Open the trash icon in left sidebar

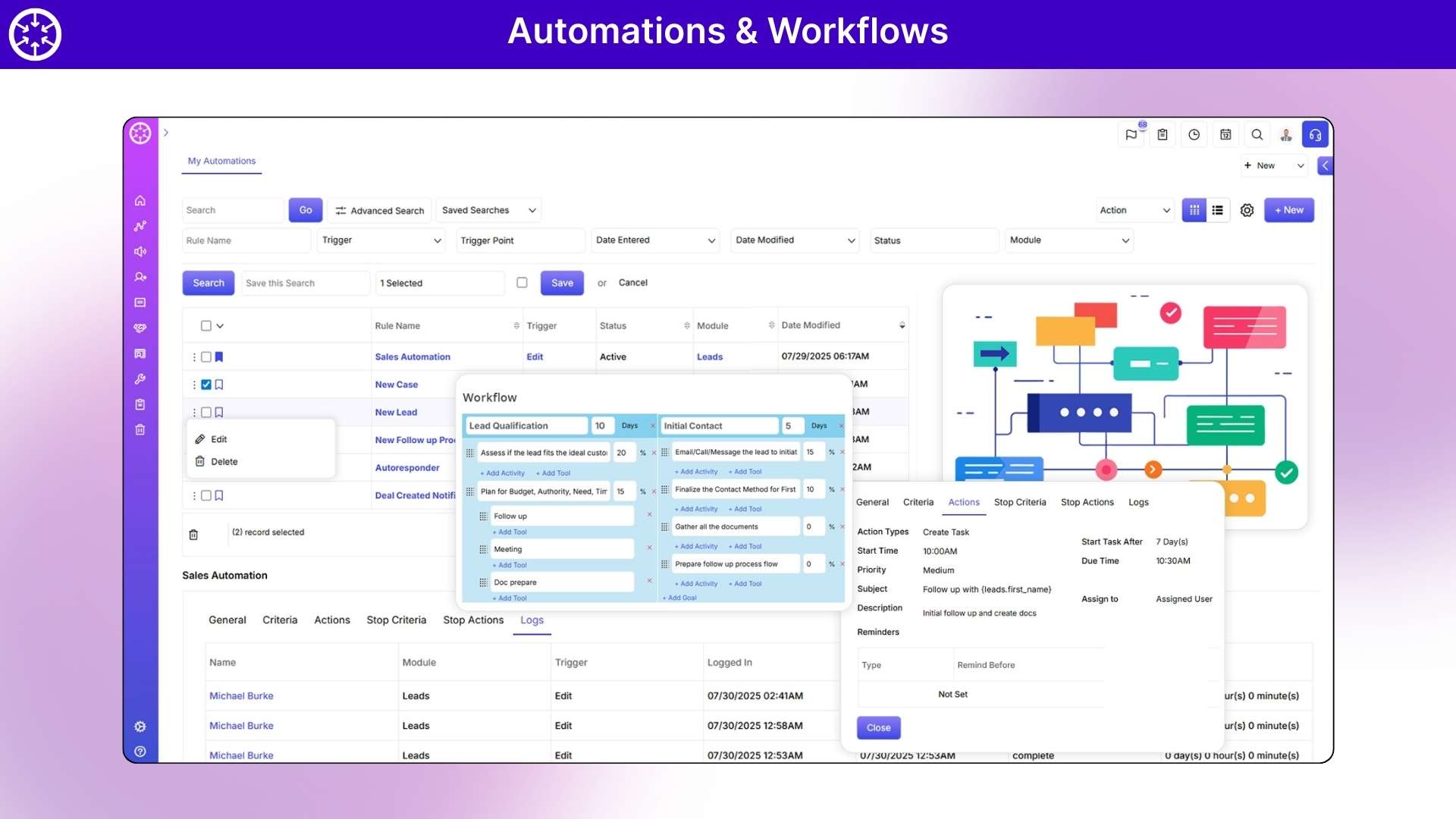(140, 429)
